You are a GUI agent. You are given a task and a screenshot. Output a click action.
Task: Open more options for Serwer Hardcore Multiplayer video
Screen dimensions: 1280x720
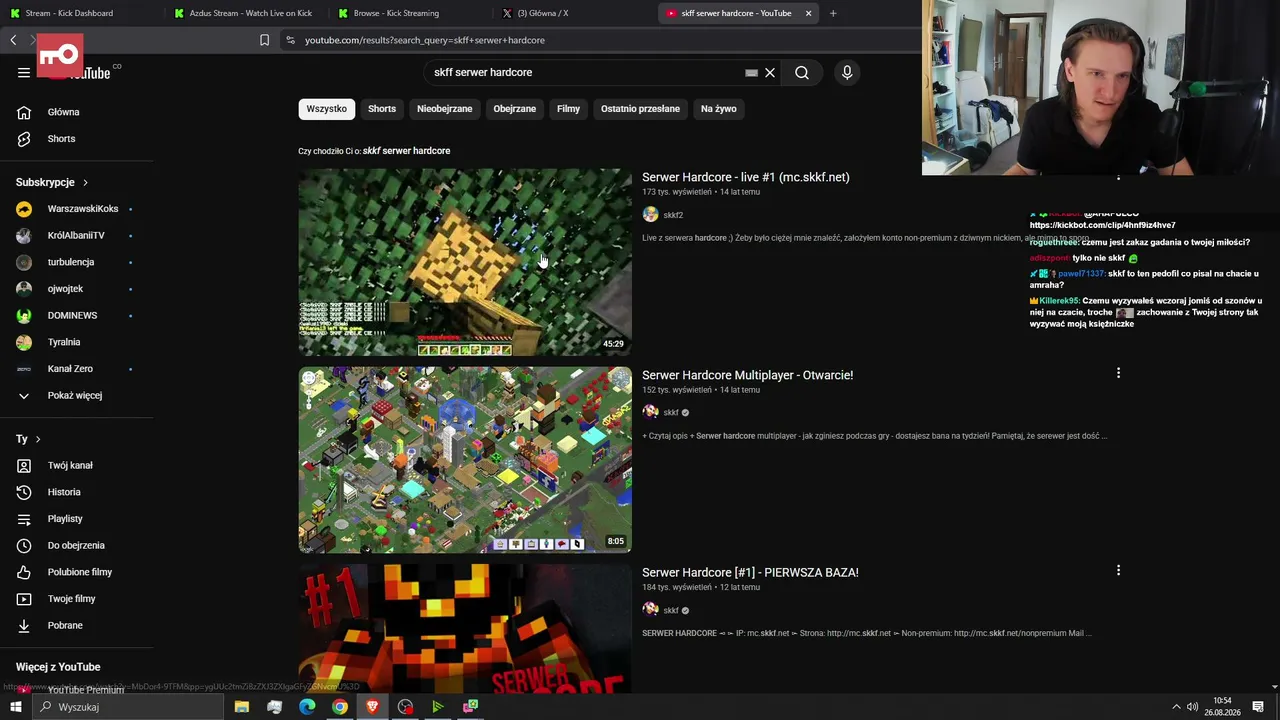coord(1118,373)
